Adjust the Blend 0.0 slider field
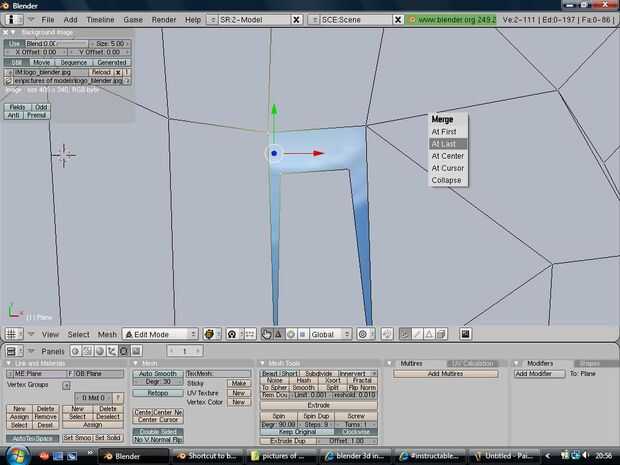Screen dimensions: 620x465 pos(57,43)
